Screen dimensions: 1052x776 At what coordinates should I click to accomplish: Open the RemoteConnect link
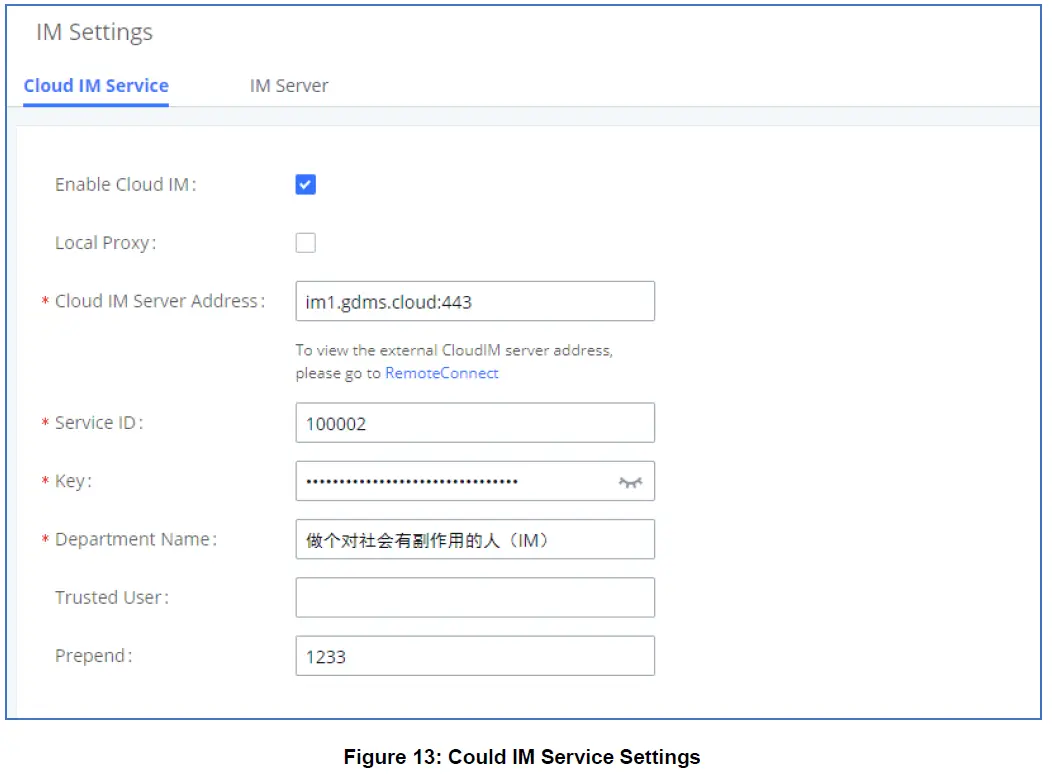(x=442, y=373)
